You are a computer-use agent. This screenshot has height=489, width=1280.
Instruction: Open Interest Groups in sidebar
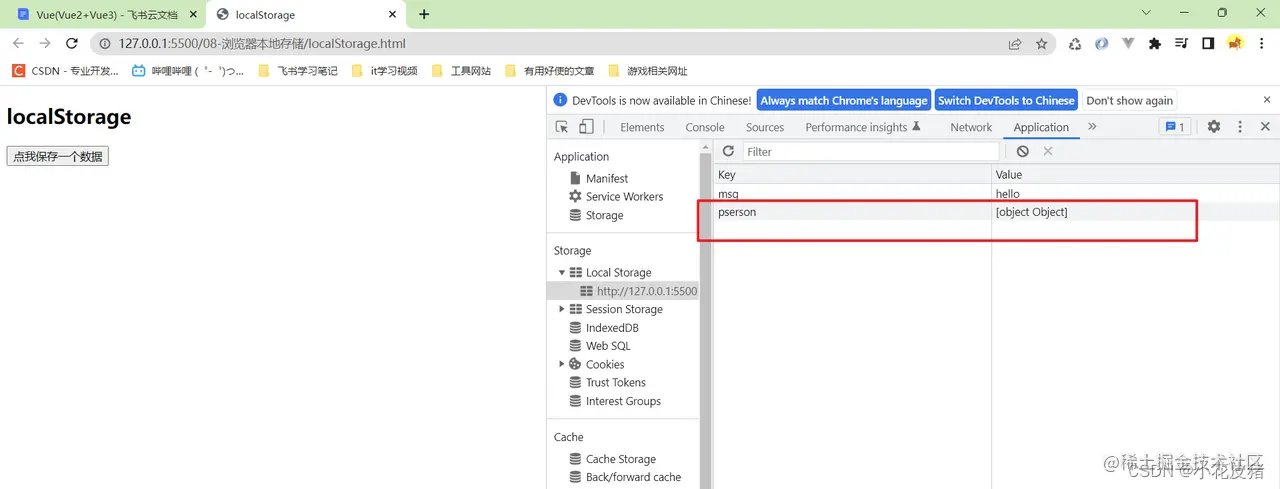623,401
